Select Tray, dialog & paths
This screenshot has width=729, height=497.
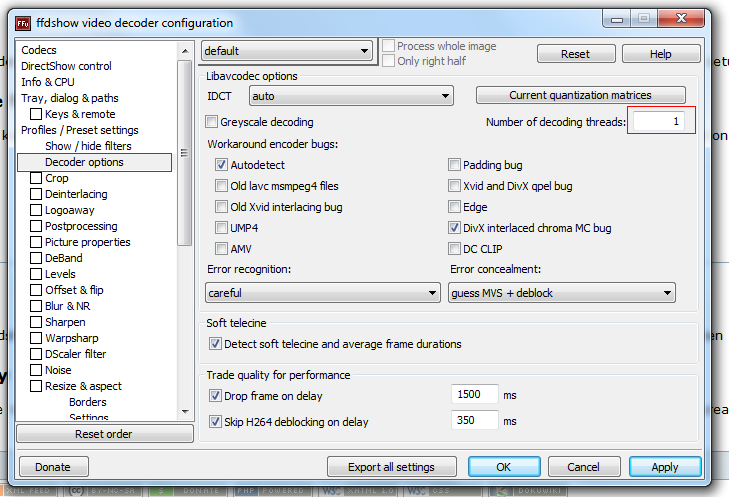coord(70,98)
